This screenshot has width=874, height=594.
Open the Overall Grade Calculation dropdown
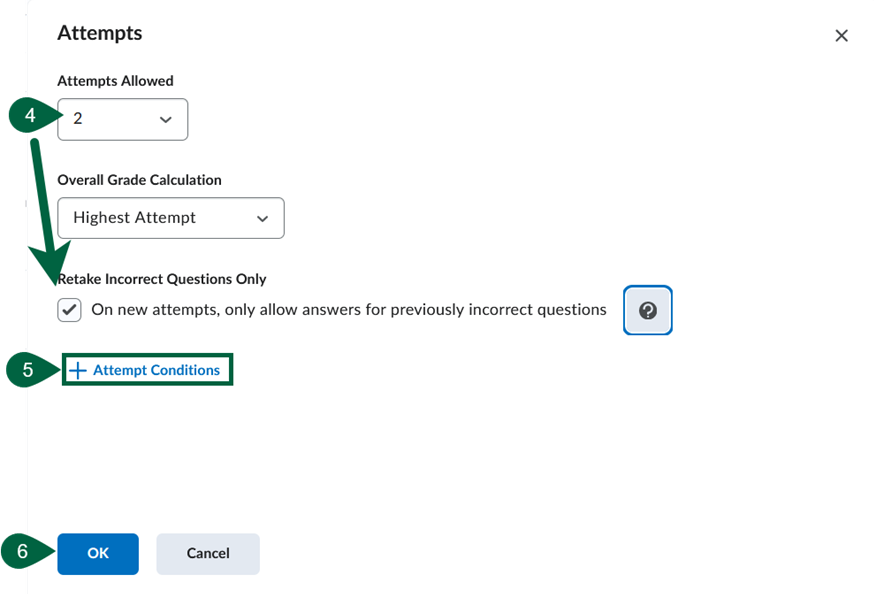(x=170, y=218)
